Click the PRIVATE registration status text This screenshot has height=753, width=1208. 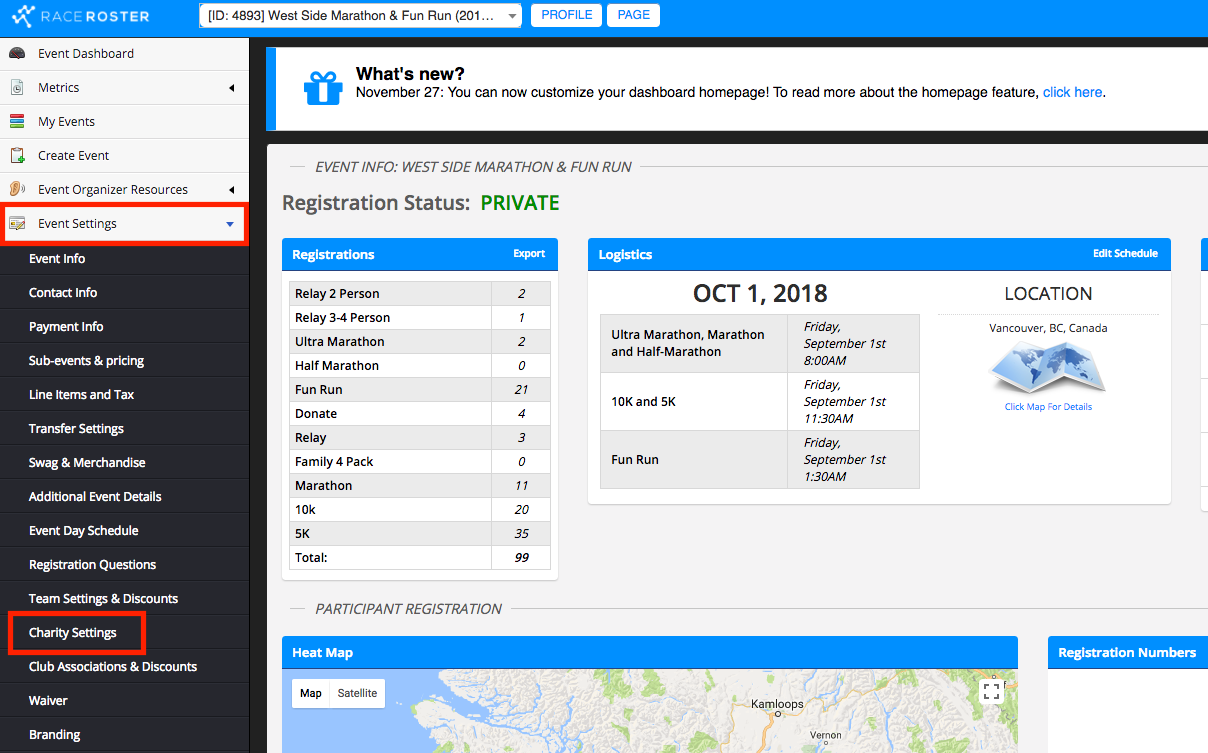click(x=520, y=203)
